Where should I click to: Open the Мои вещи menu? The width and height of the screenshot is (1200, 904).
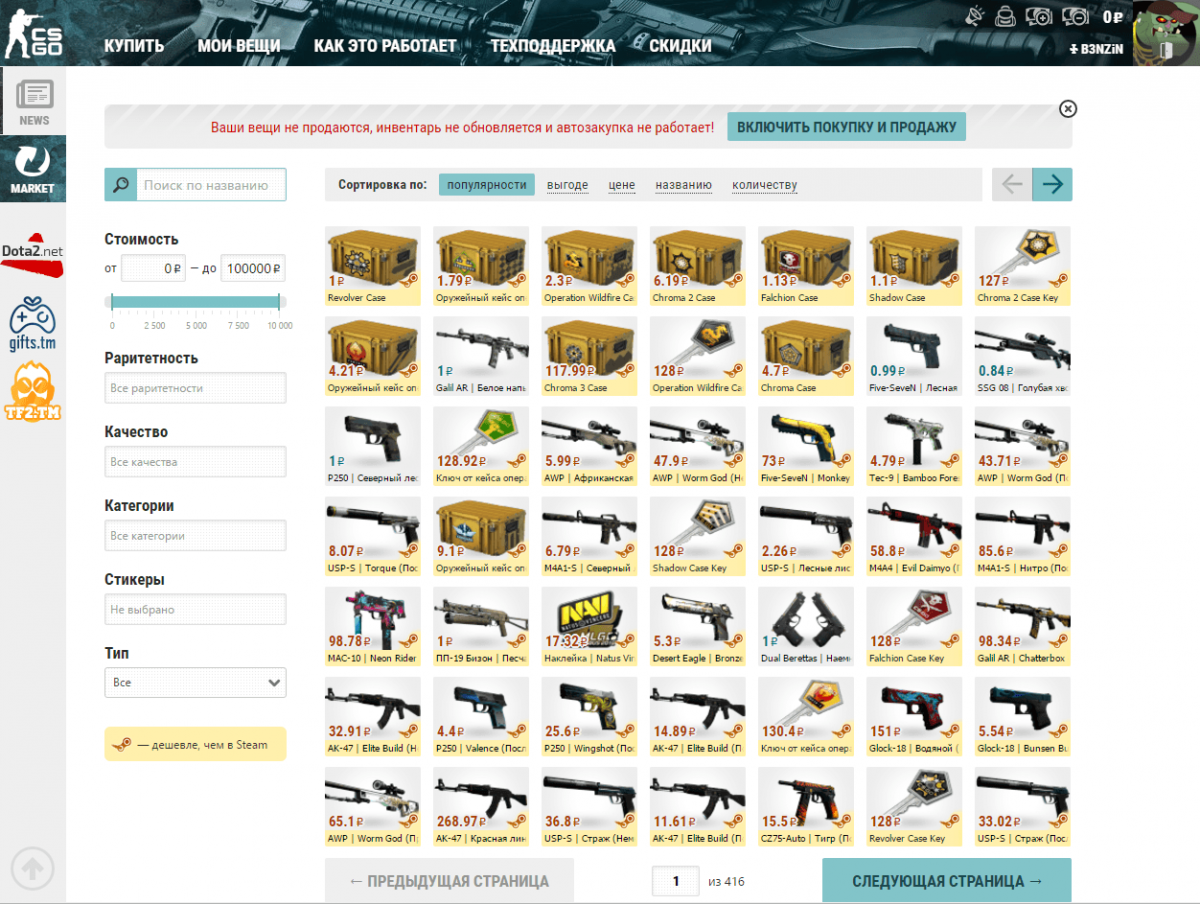point(239,46)
